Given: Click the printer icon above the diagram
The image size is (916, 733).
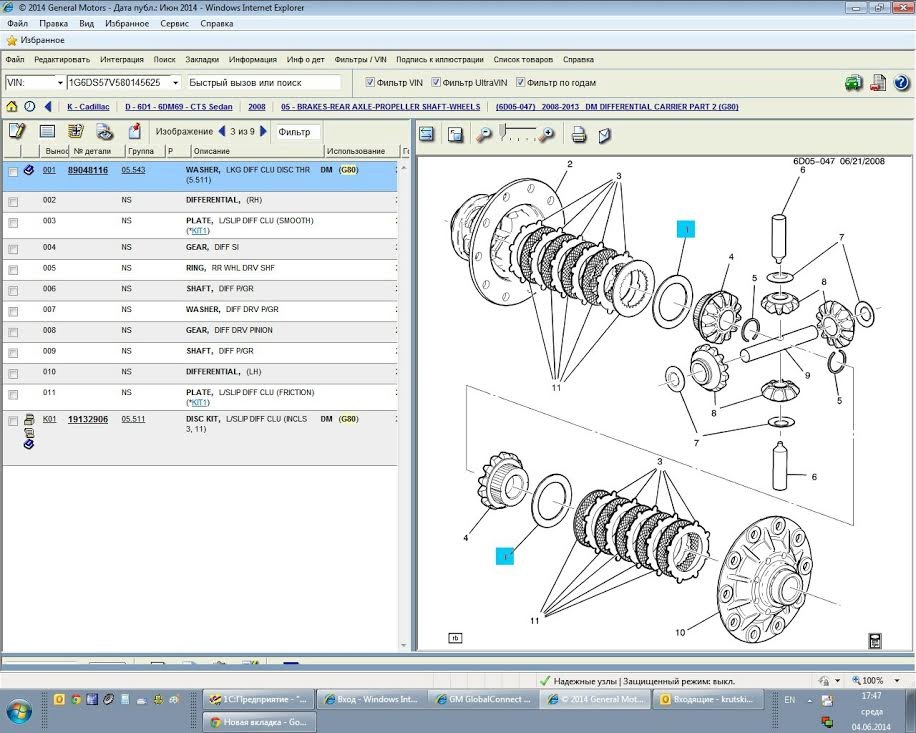Looking at the screenshot, I should click(x=578, y=134).
